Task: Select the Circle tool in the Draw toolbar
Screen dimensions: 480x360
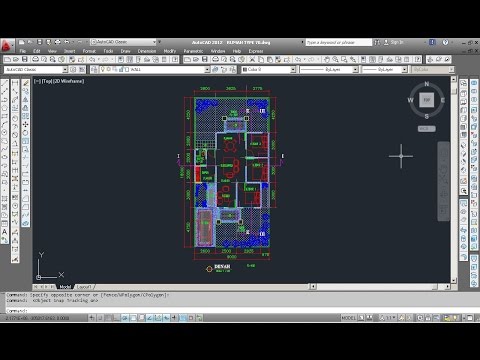Action: click(5, 133)
